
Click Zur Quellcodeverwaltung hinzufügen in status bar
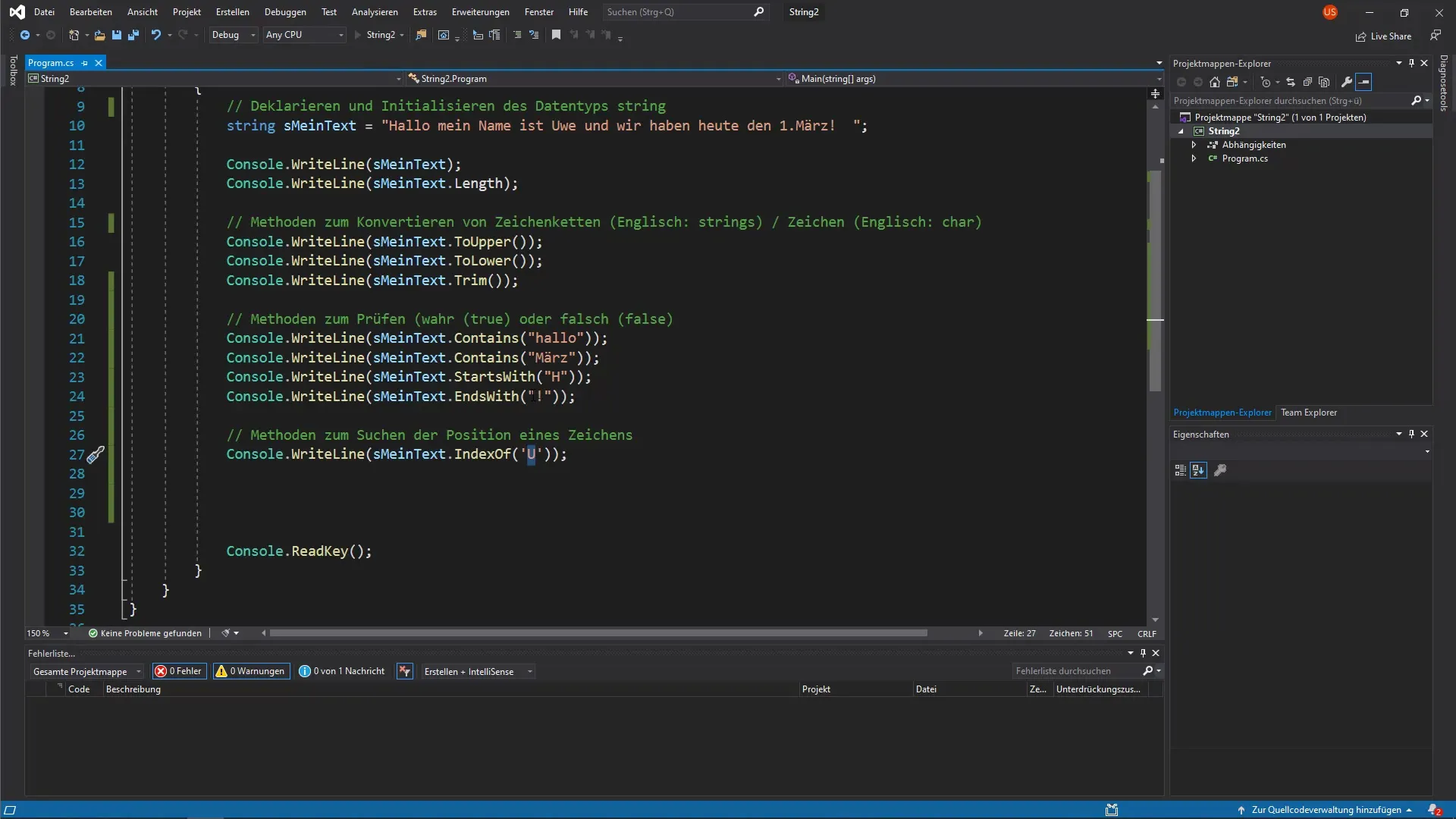(1325, 810)
